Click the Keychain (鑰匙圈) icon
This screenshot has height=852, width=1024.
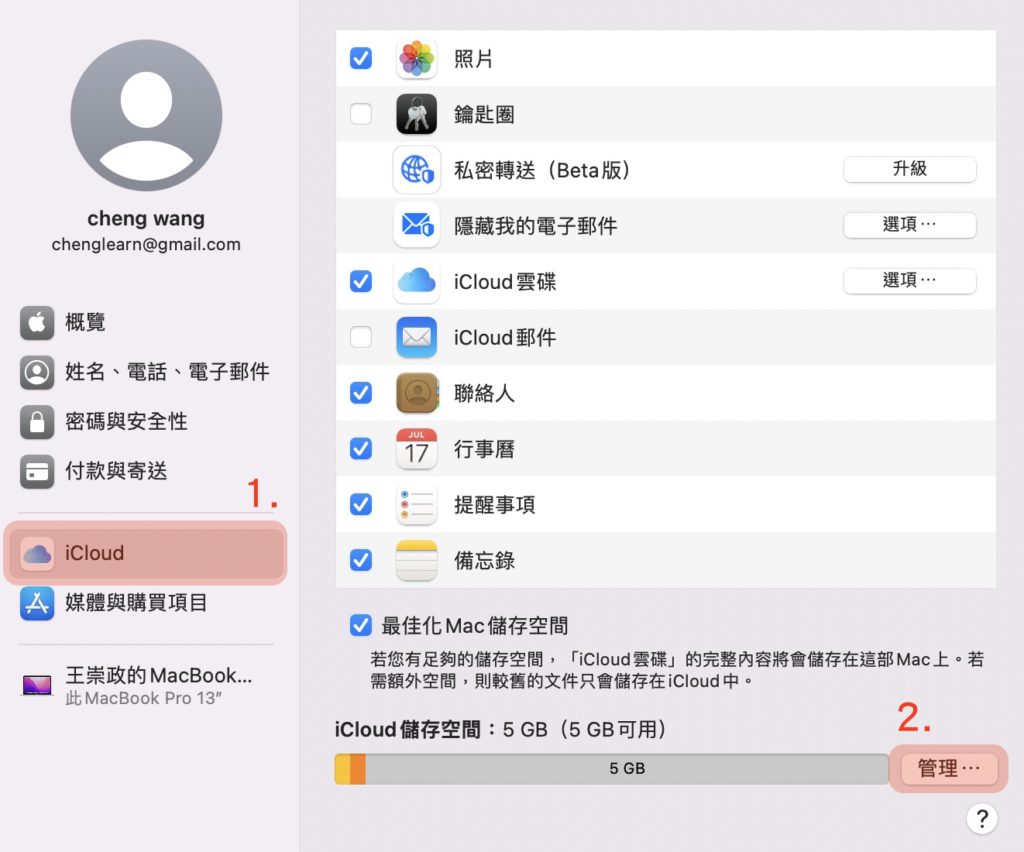click(x=416, y=115)
